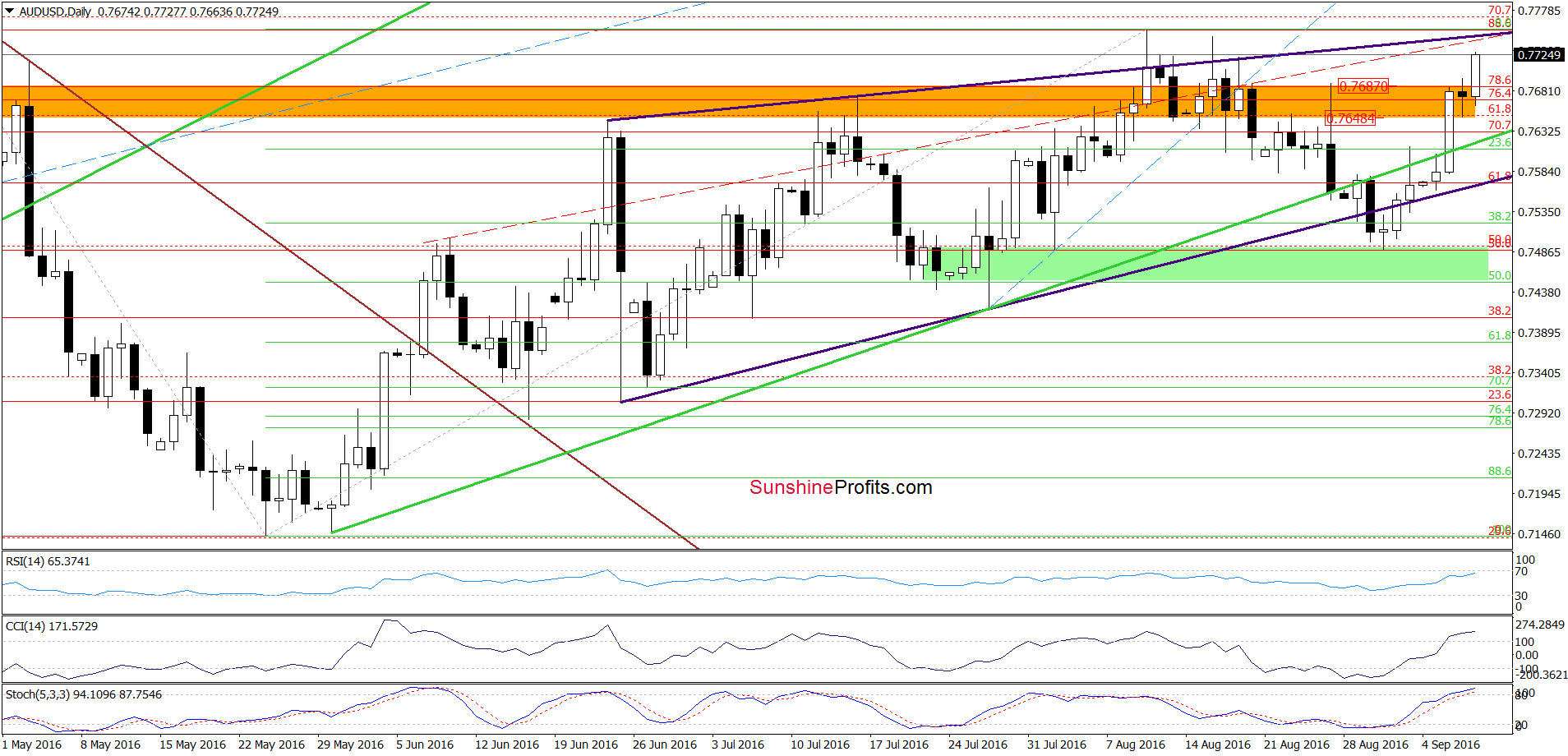Click the 26 Jun 2016 date label
This screenshot has height=756, width=1568.
pyautogui.click(x=665, y=744)
